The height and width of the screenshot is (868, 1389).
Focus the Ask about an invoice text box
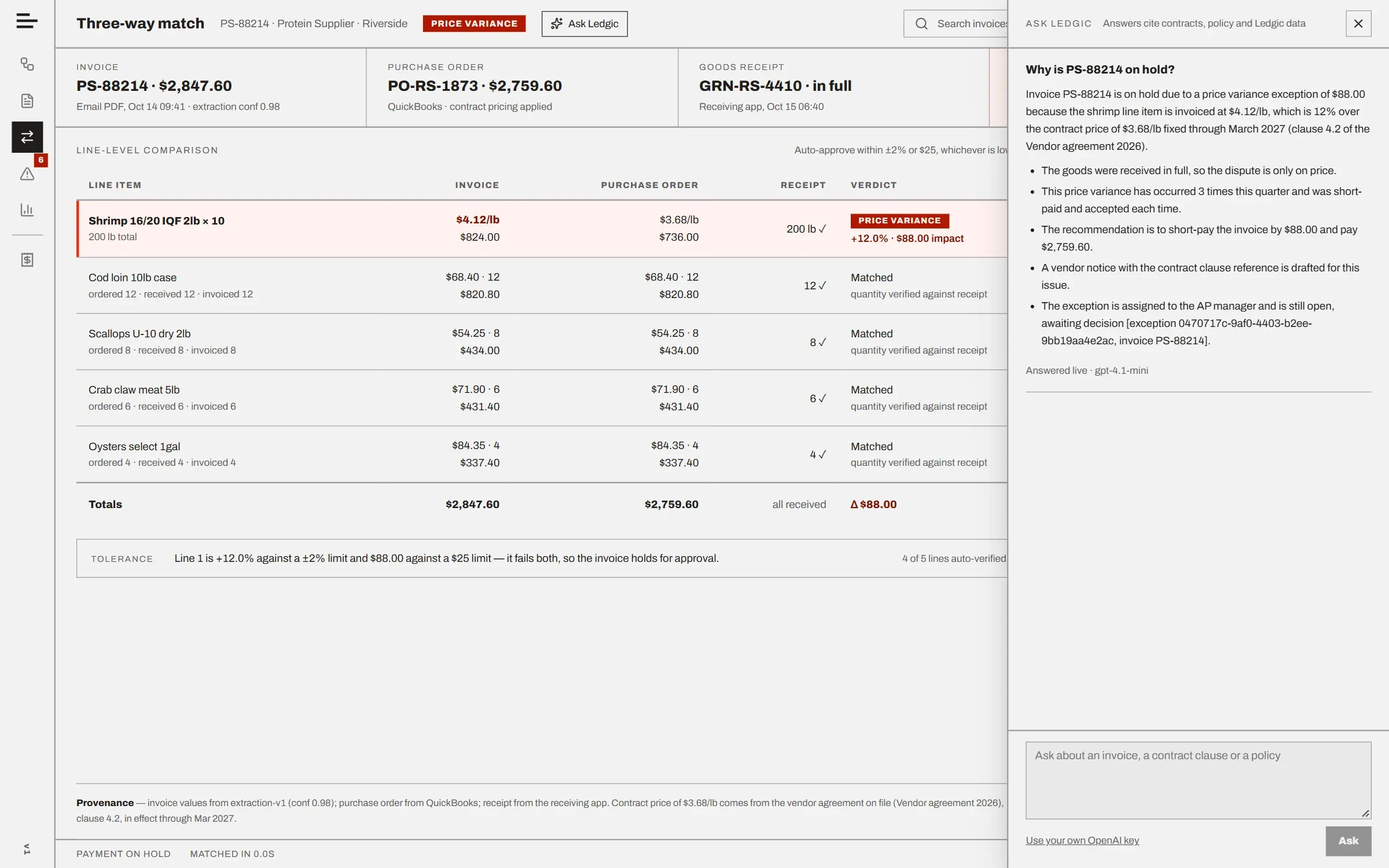click(x=1198, y=780)
